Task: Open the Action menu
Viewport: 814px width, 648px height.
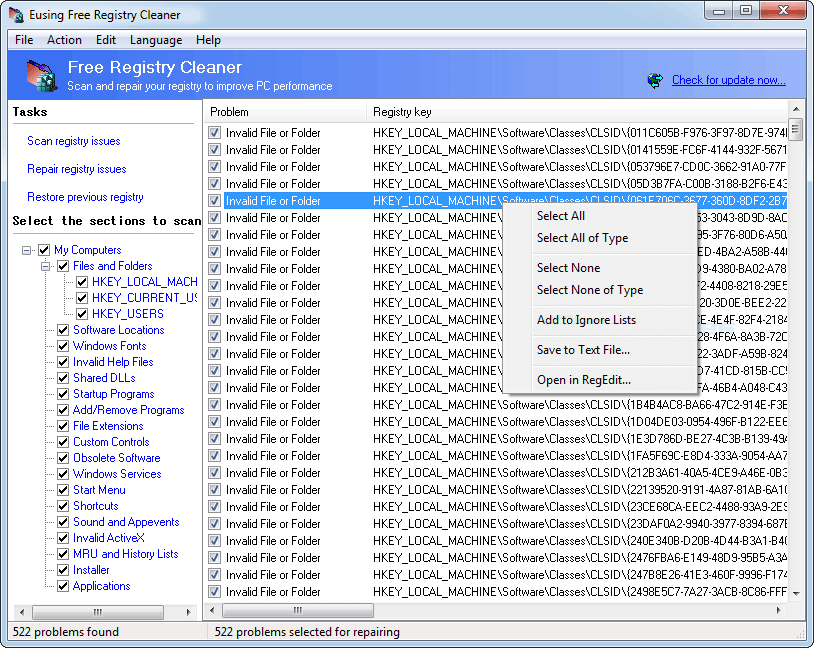Action: coord(64,40)
